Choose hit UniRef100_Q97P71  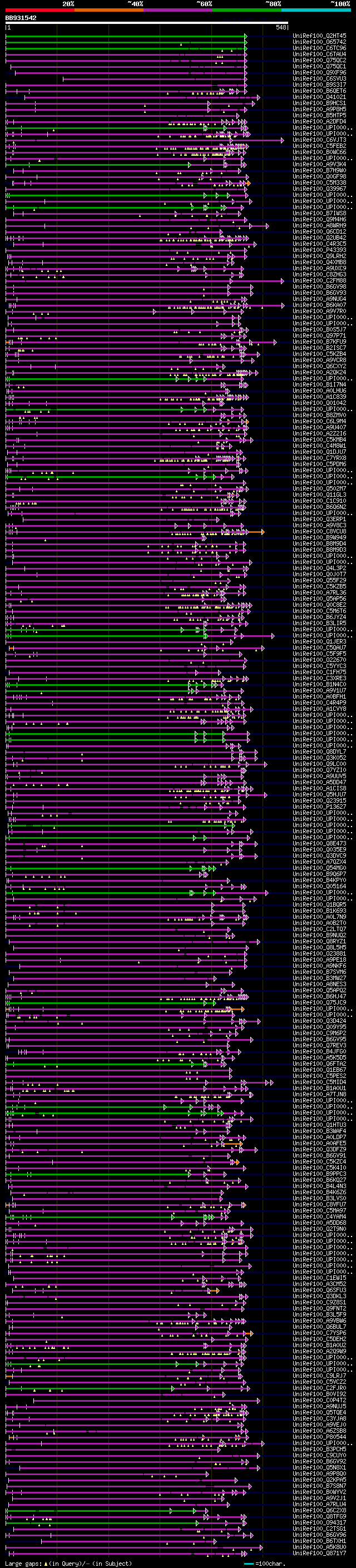[x=319, y=336]
